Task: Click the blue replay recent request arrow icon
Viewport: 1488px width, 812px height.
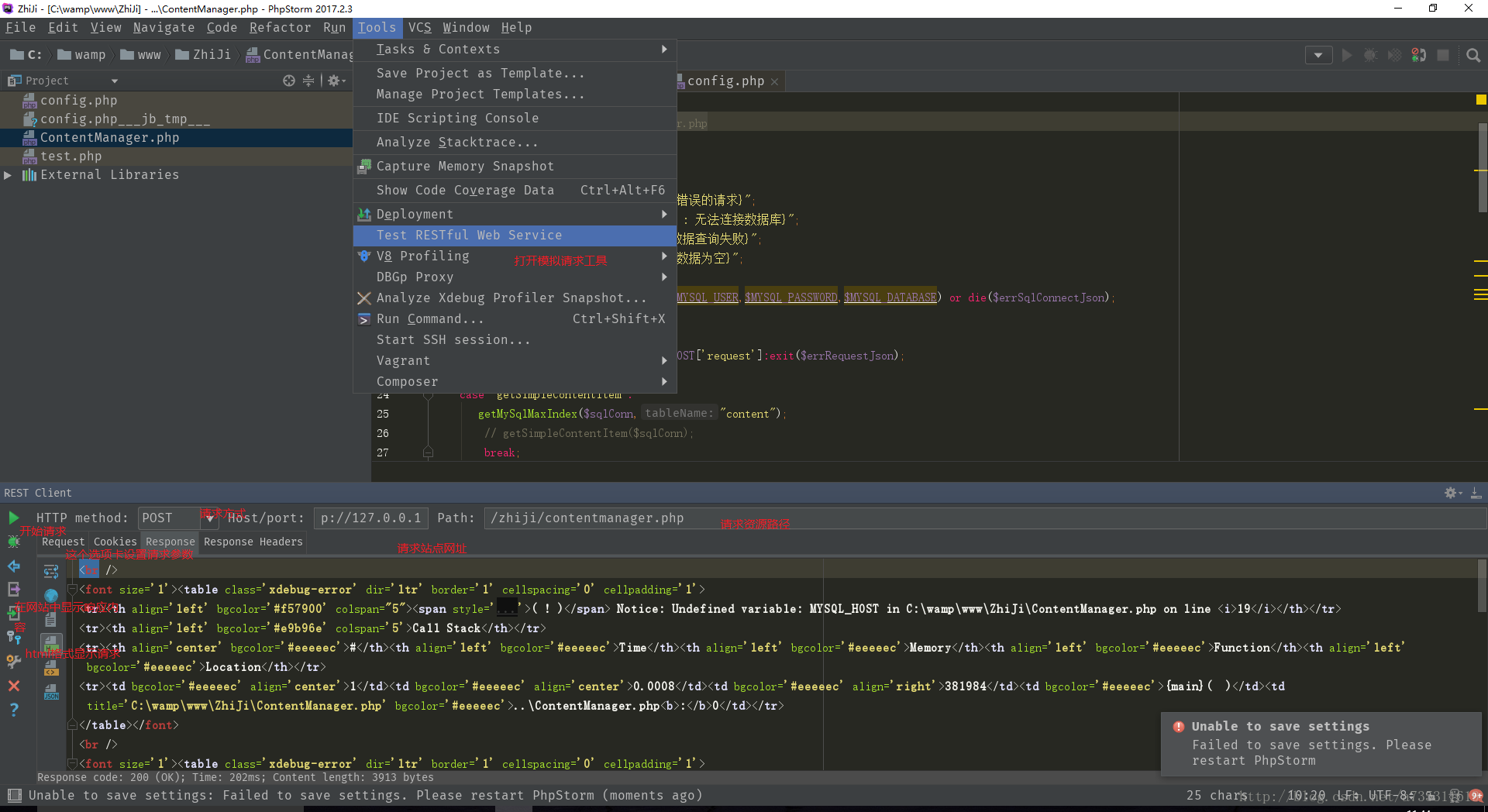Action: click(14, 566)
